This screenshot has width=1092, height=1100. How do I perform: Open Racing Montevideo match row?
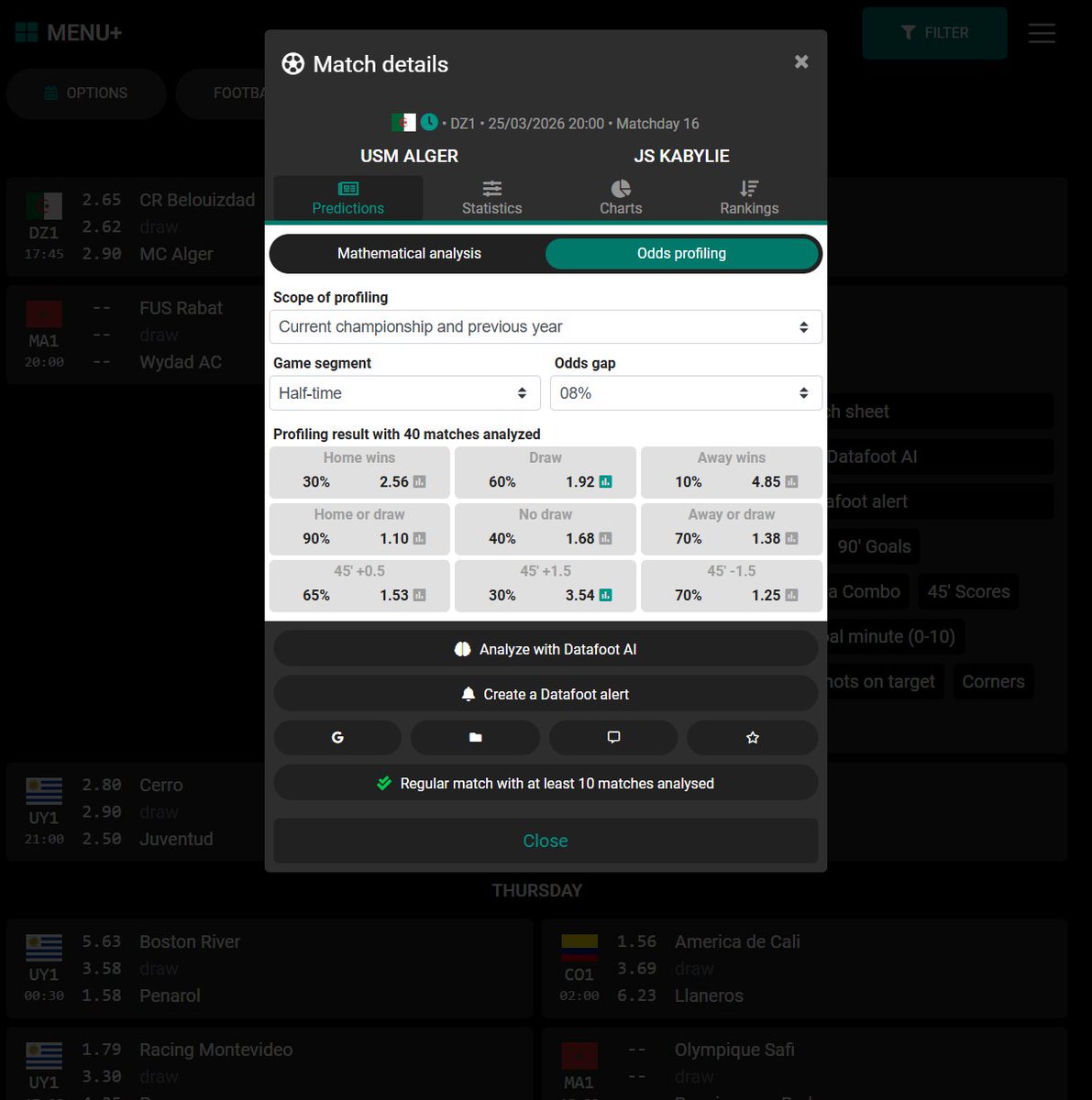[x=270, y=1064]
